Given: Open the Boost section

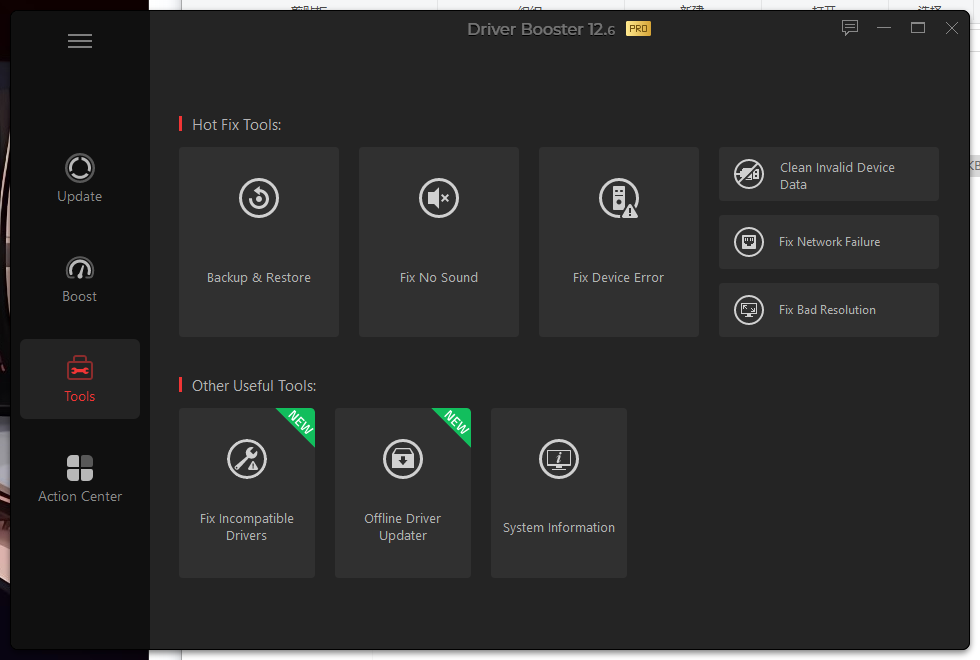Looking at the screenshot, I should pos(79,280).
